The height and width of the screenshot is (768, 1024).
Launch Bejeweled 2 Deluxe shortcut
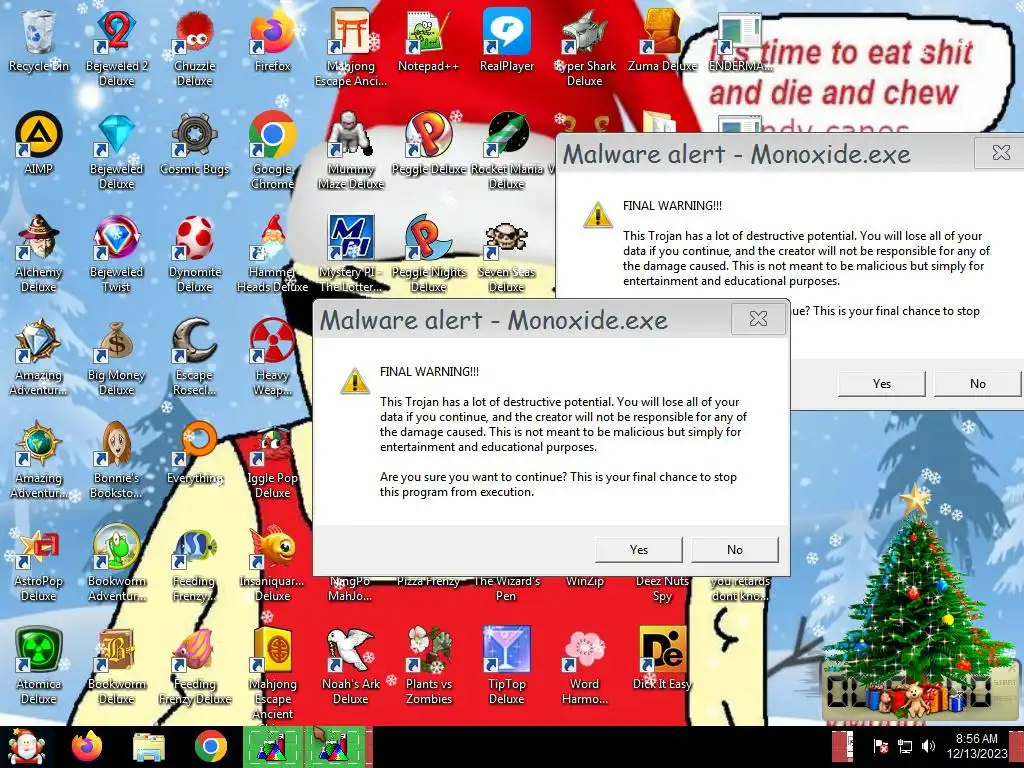point(116,47)
